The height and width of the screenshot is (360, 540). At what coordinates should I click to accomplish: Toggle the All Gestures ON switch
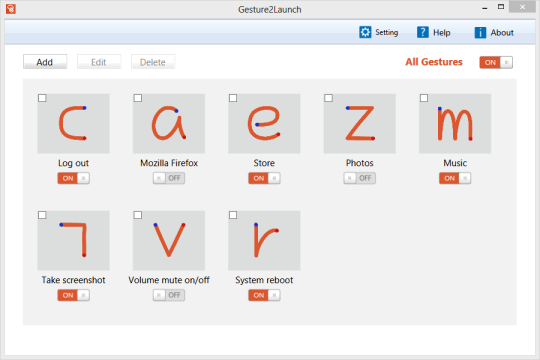496,62
